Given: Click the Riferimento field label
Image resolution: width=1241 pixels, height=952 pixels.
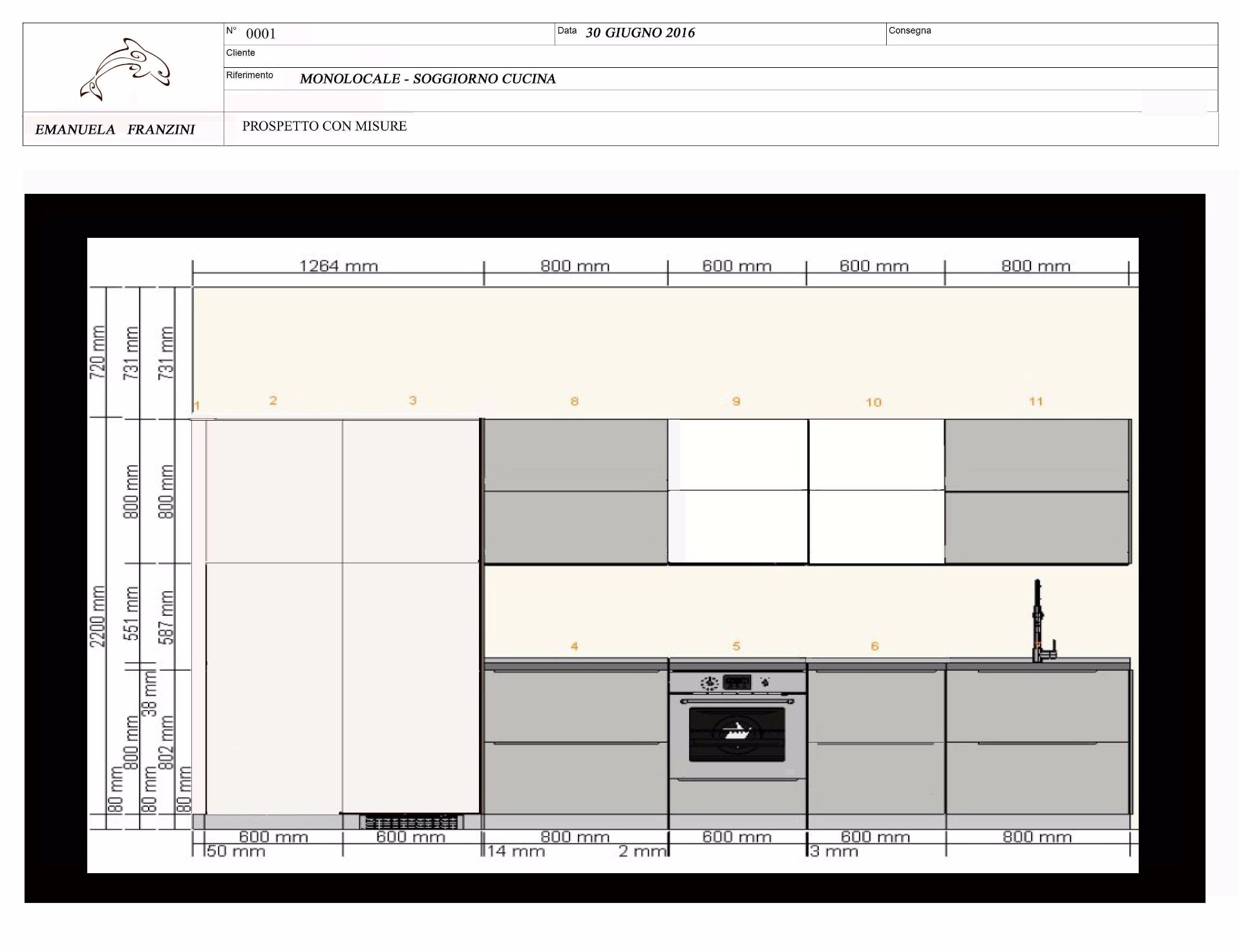Looking at the screenshot, I should 249,76.
